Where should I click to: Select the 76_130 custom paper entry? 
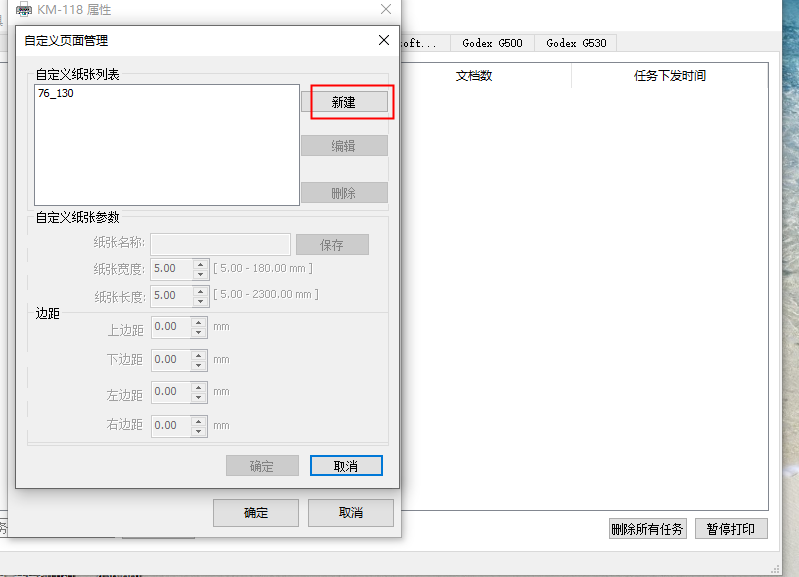coord(56,94)
